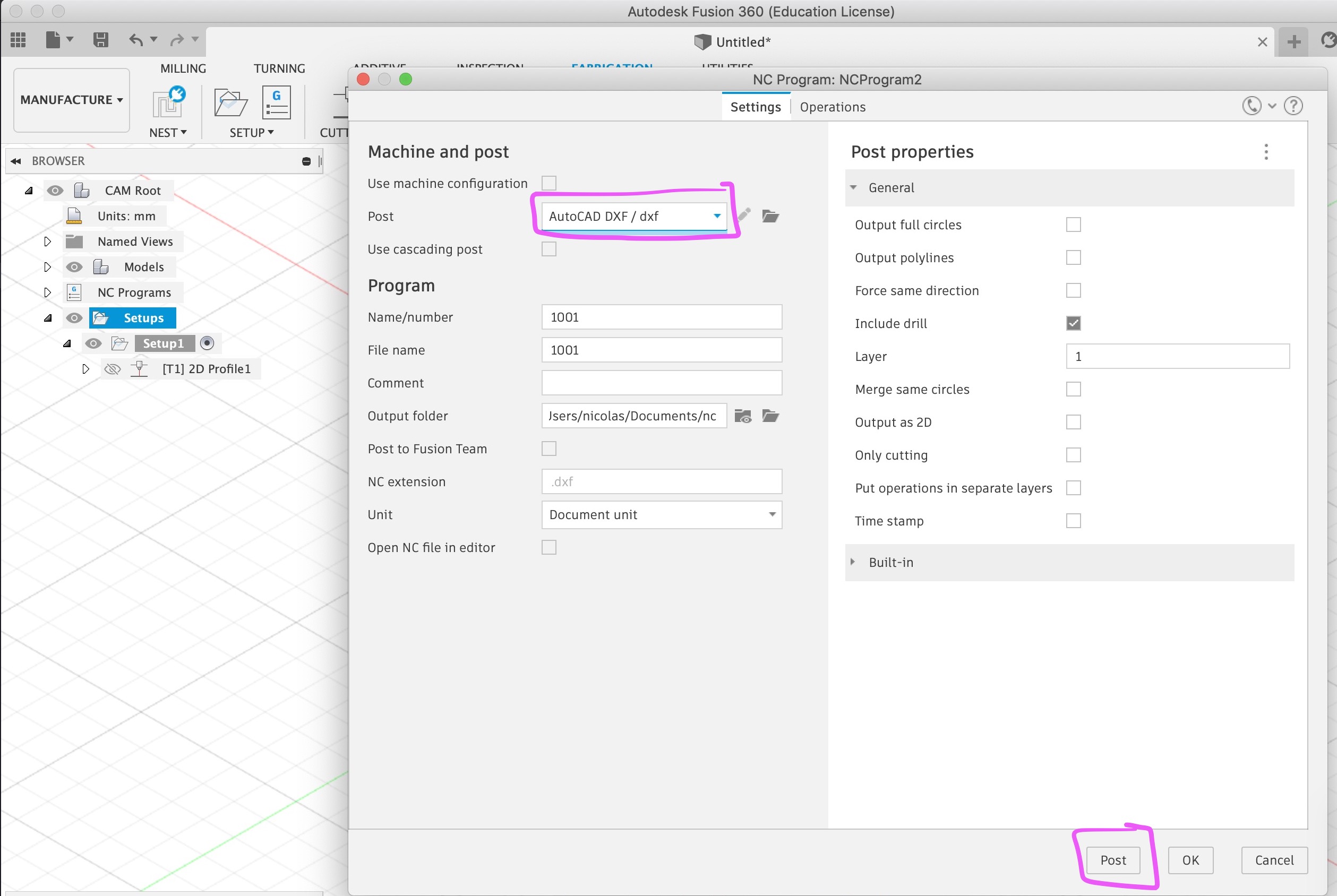This screenshot has width=1337, height=896.
Task: Click the OK button
Action: [x=1190, y=860]
